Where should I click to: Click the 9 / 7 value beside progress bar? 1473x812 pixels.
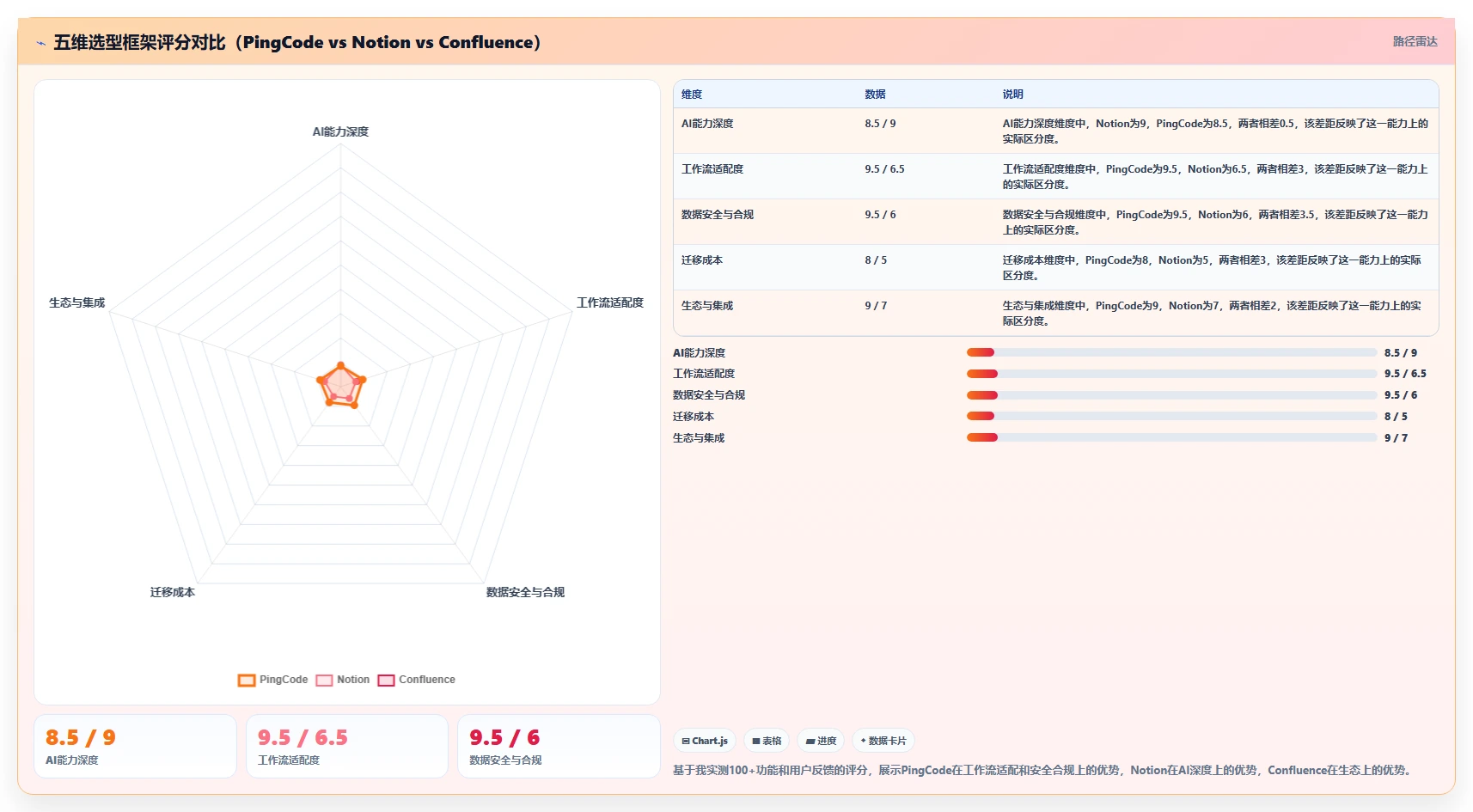(1396, 438)
